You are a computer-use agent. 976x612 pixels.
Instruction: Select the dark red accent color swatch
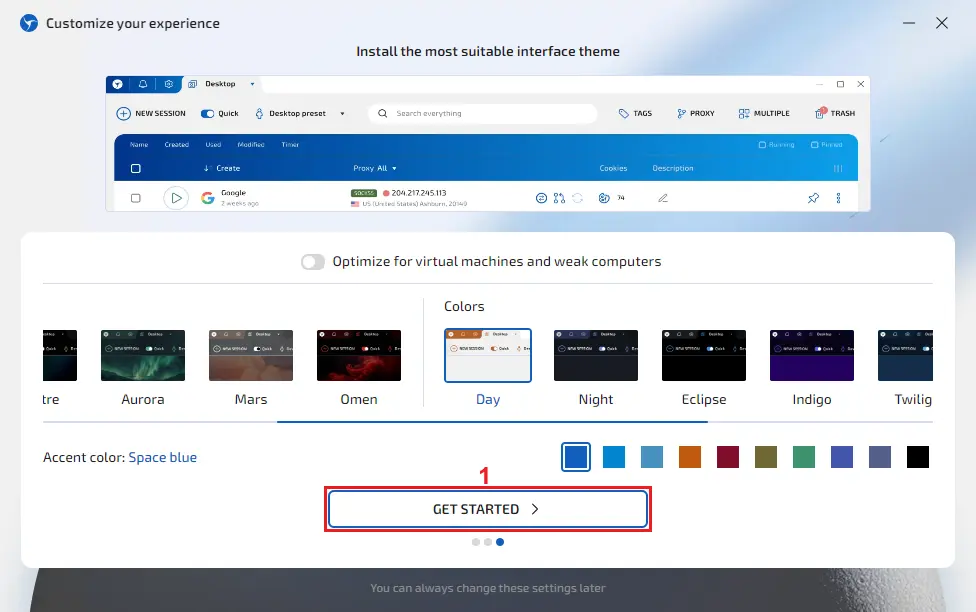pyautogui.click(x=728, y=457)
